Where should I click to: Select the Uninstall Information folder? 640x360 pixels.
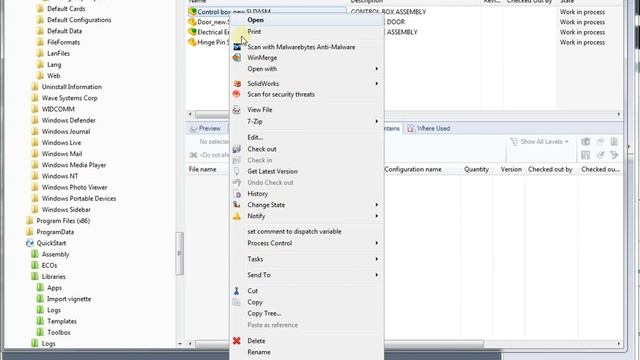(x=72, y=87)
